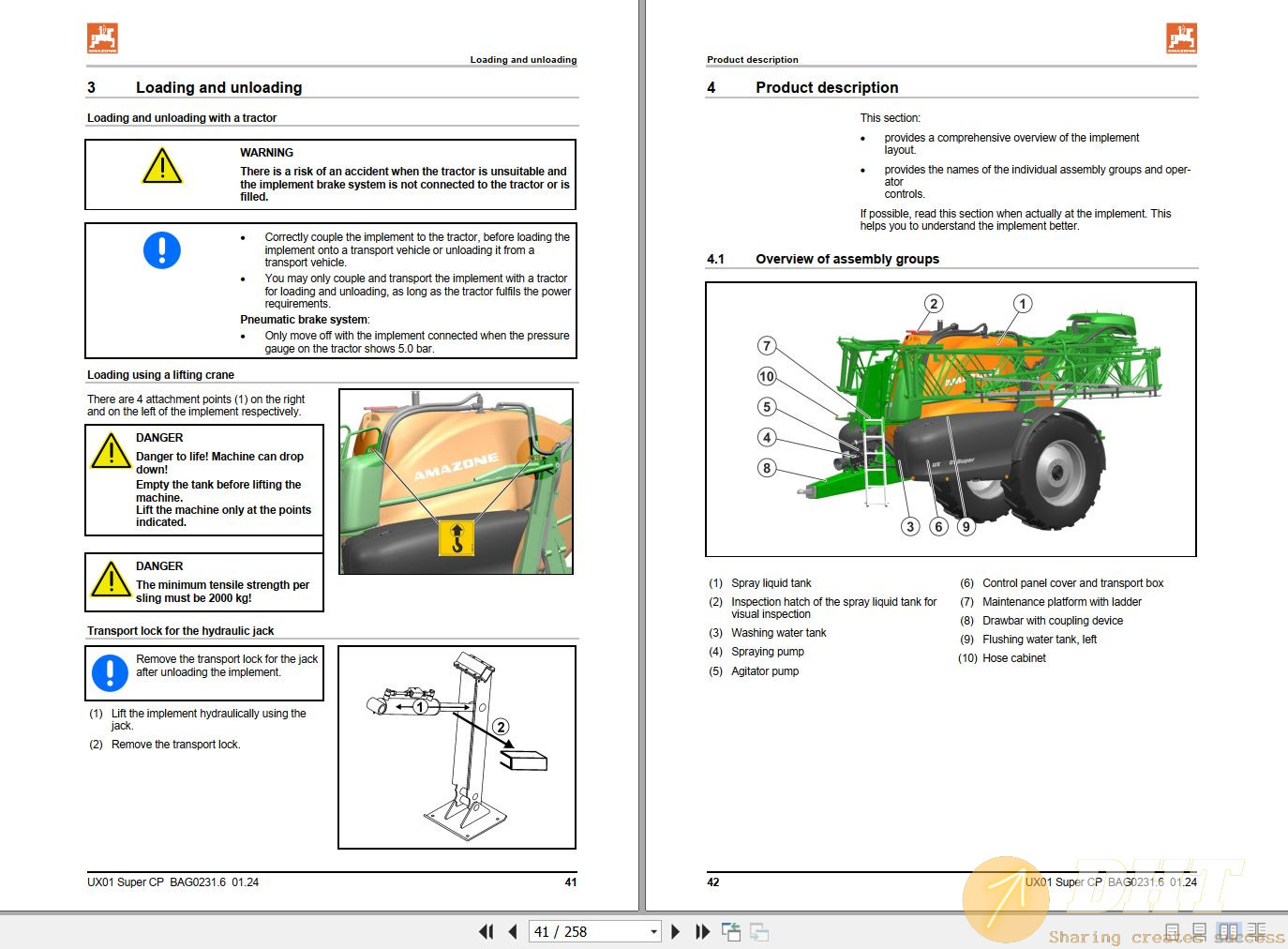Click legend entry '(5) Agitator pump'
The width and height of the screenshot is (1288, 949).
coord(754,671)
